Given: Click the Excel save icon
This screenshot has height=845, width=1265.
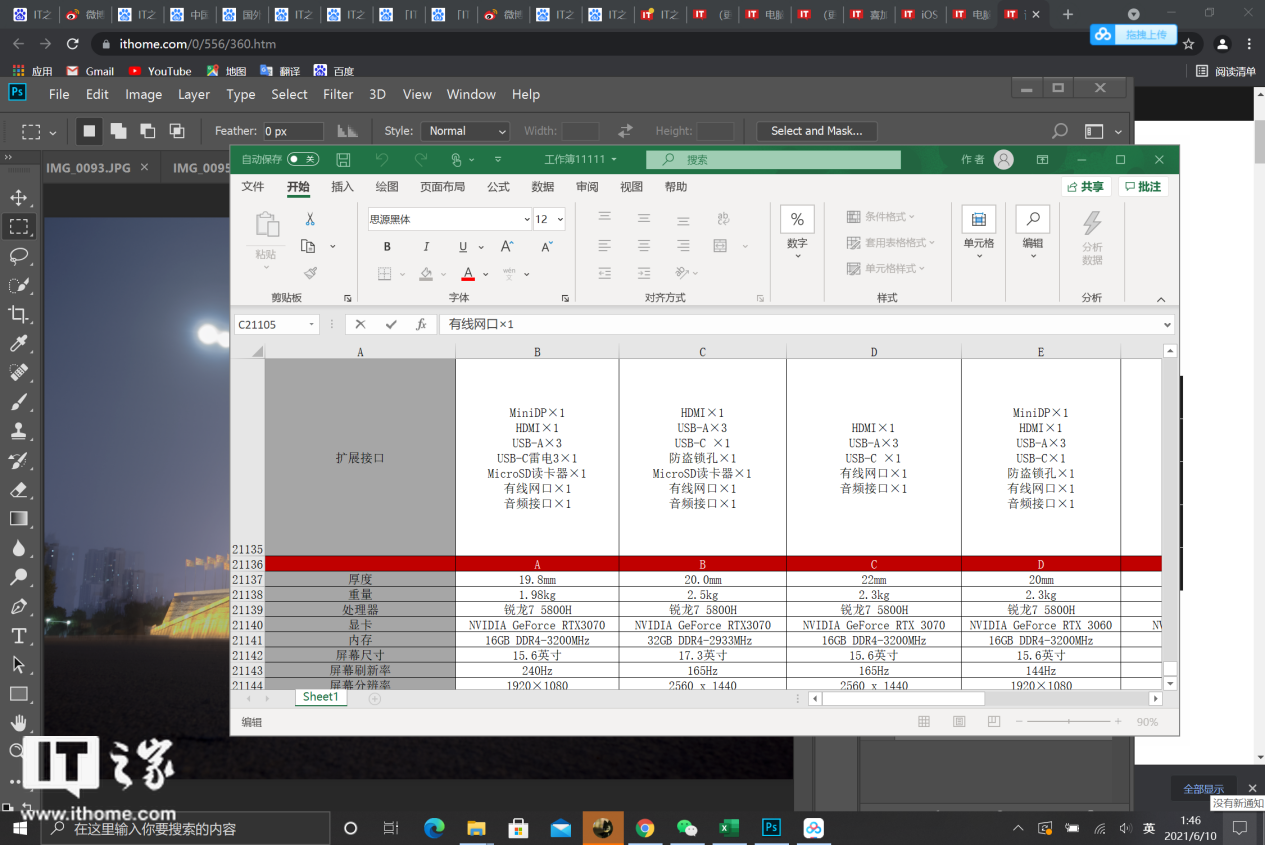Looking at the screenshot, I should [343, 160].
